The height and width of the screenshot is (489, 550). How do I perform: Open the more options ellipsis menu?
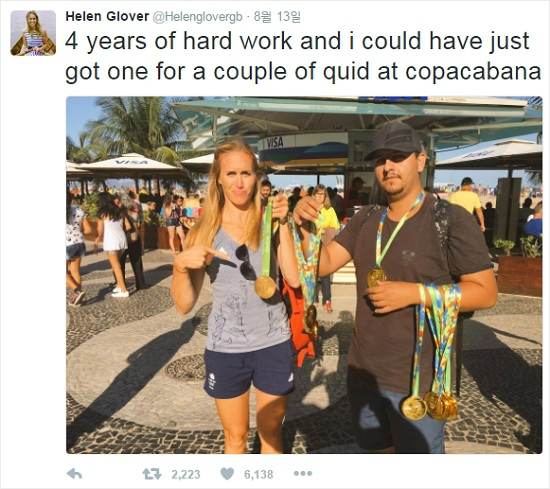(303, 474)
